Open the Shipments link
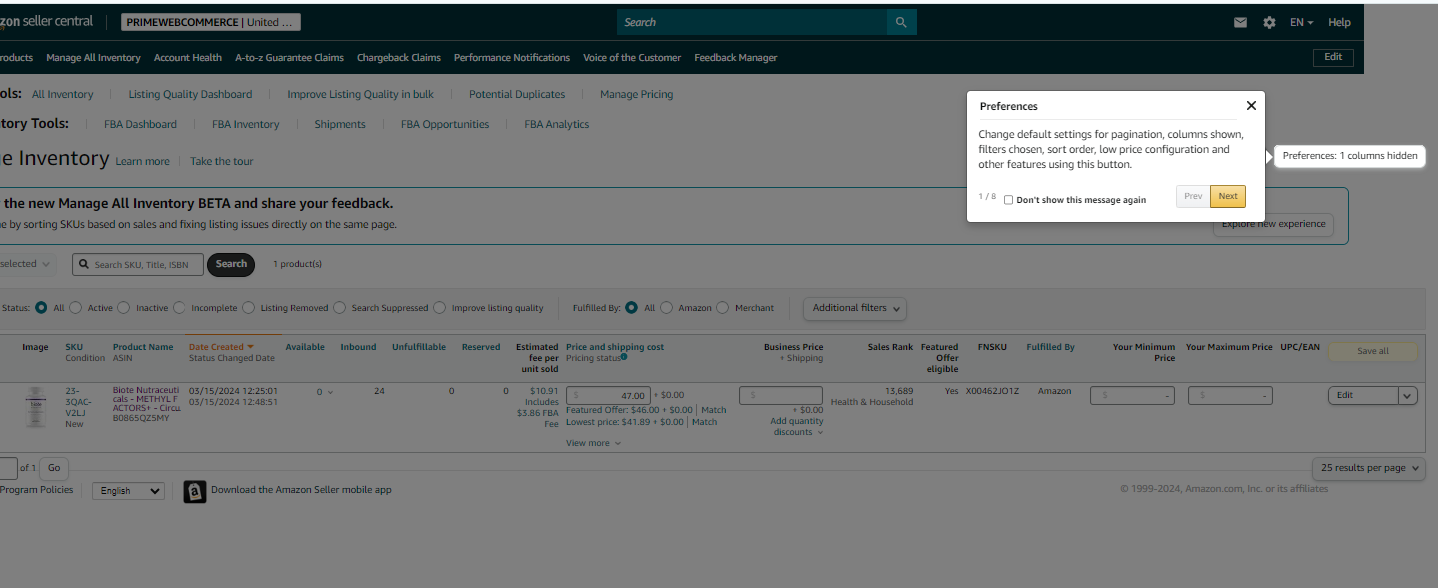The width and height of the screenshot is (1438, 588). click(340, 124)
